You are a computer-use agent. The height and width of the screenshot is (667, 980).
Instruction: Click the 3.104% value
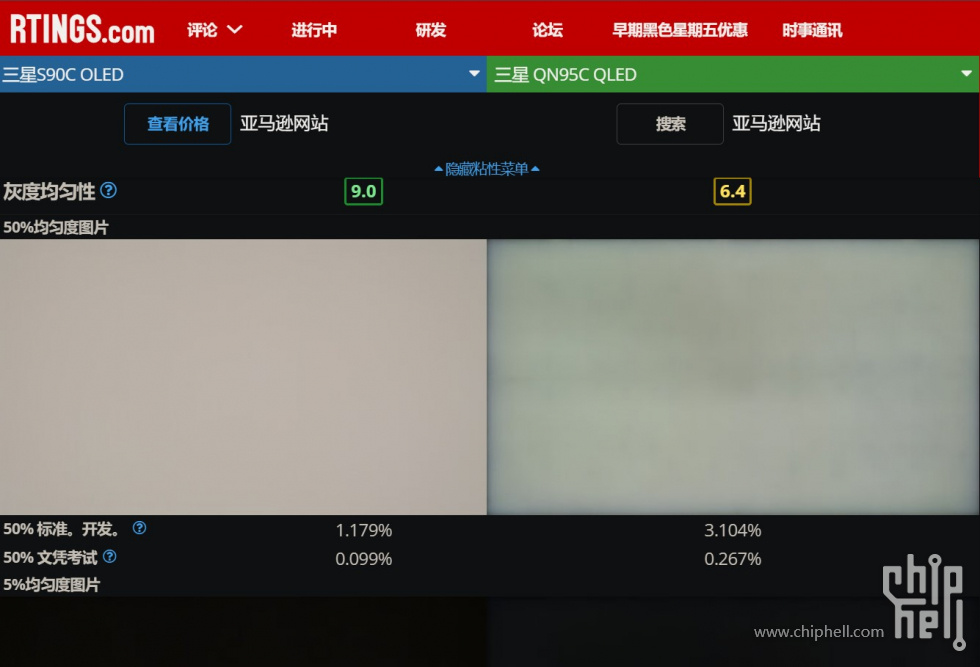(732, 530)
